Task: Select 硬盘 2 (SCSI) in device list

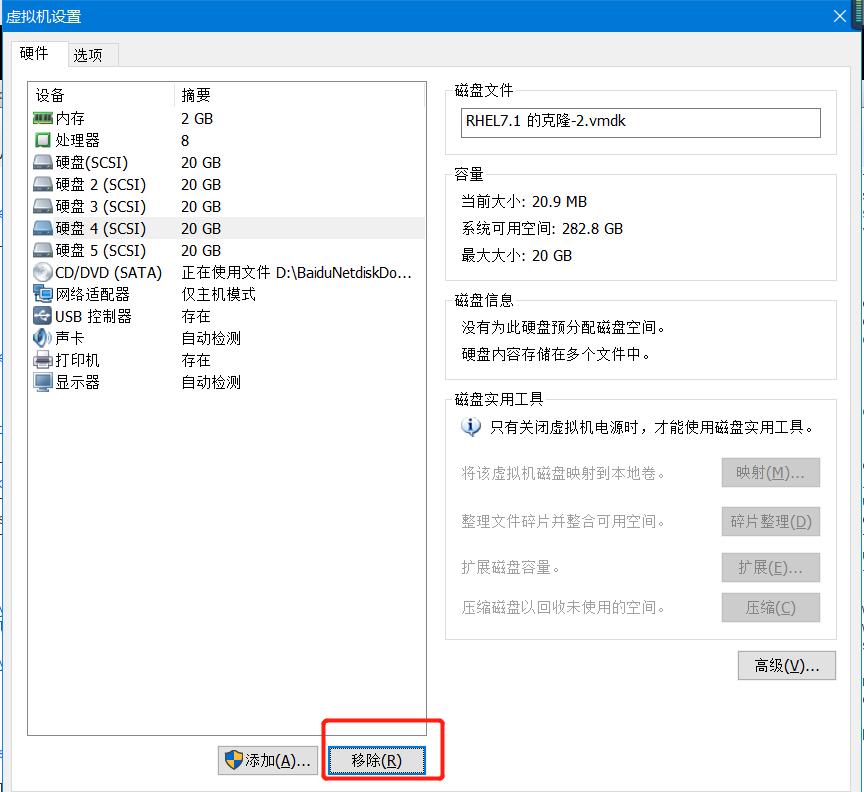Action: 100,184
